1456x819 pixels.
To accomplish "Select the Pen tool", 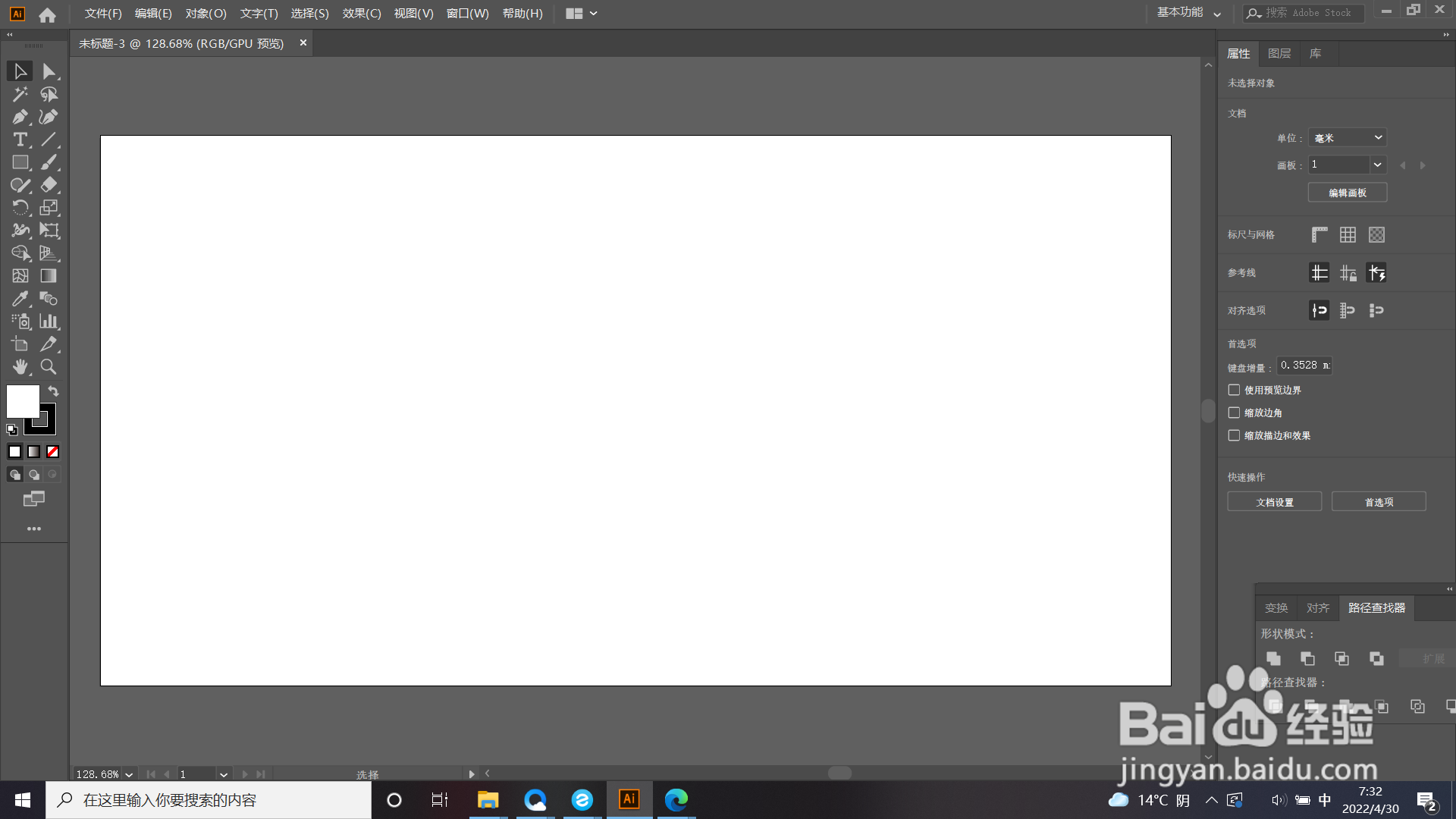I will 20,117.
